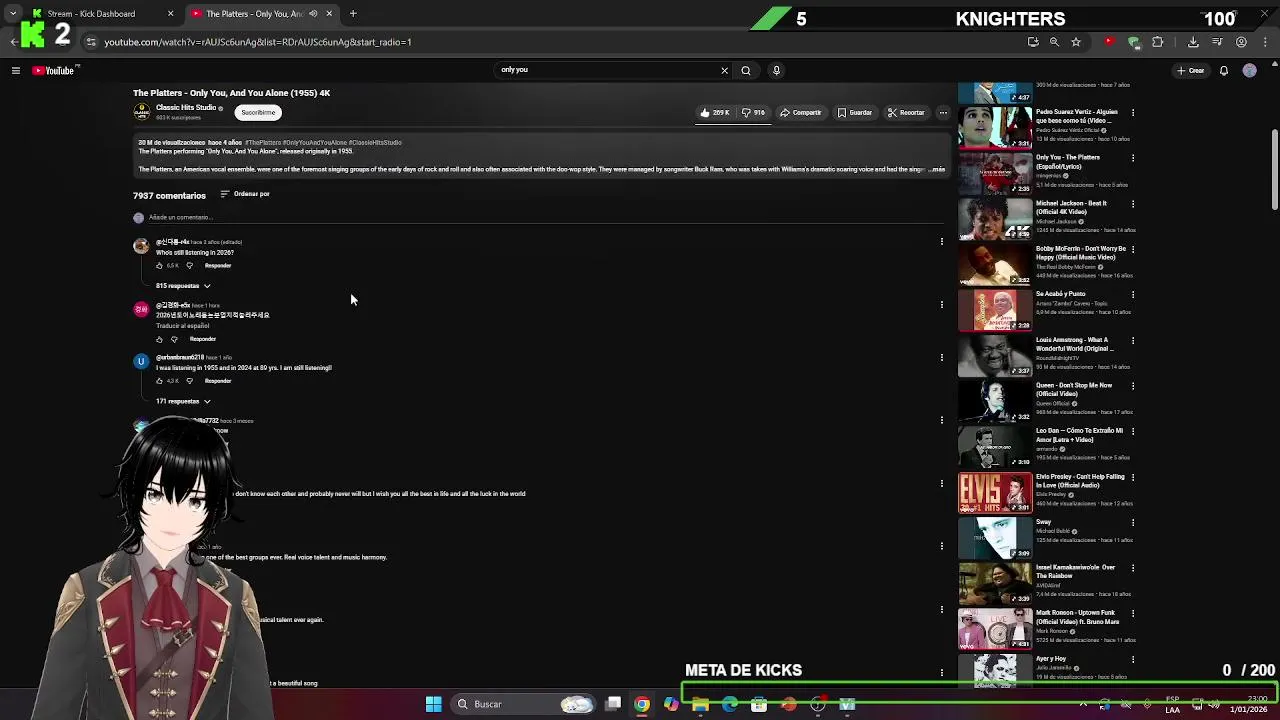This screenshot has height=720, width=1280.
Task: Run search with the magnifier button
Action: tap(746, 70)
